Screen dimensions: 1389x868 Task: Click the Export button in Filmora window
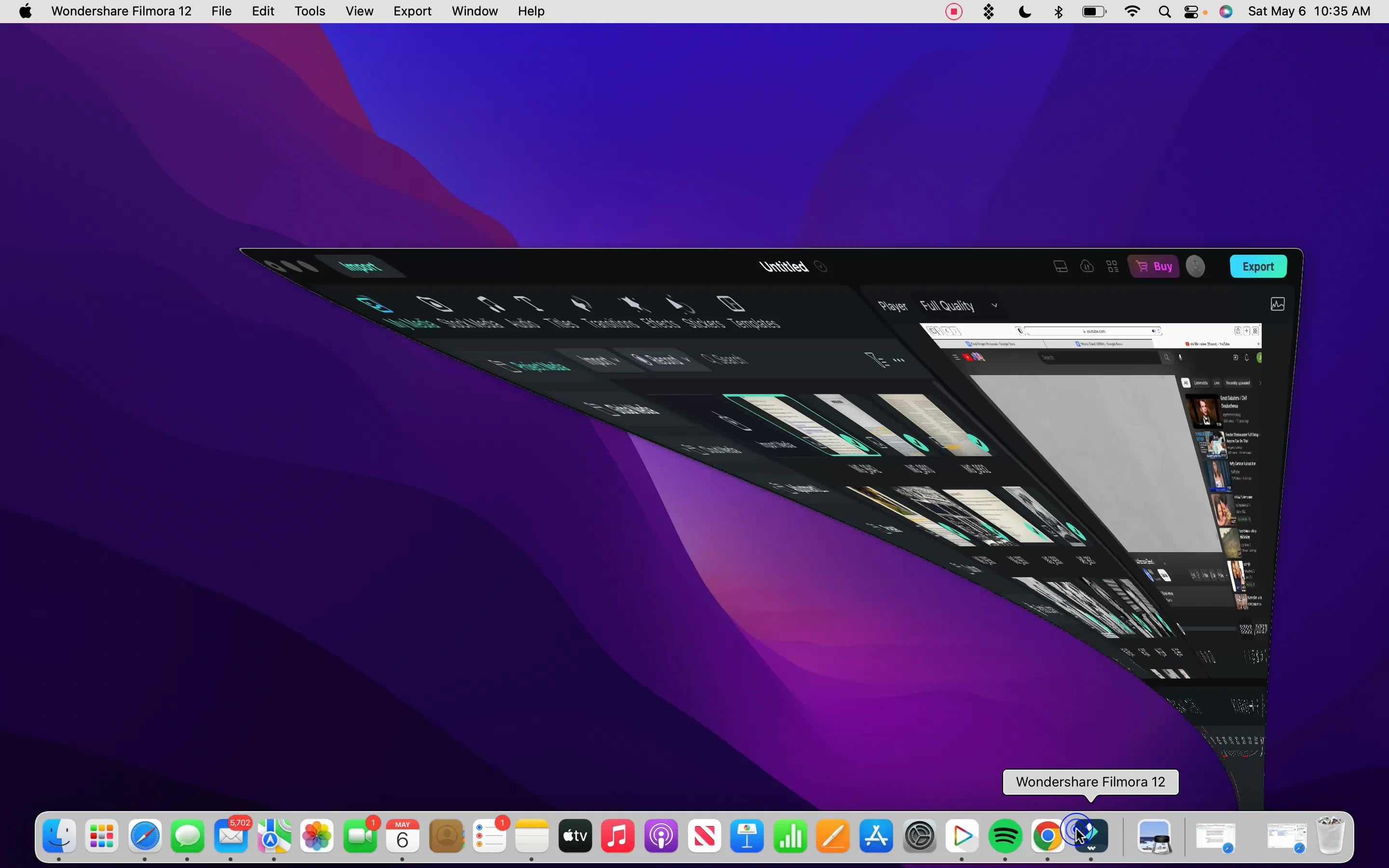(x=1258, y=266)
